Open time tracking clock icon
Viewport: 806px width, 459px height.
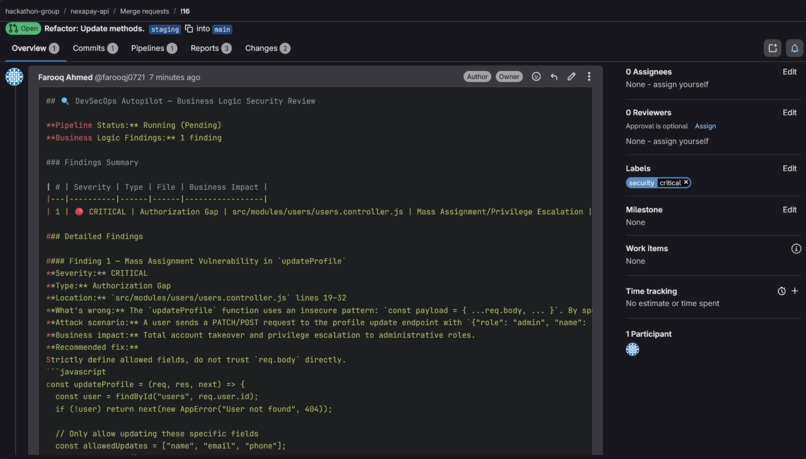click(781, 291)
